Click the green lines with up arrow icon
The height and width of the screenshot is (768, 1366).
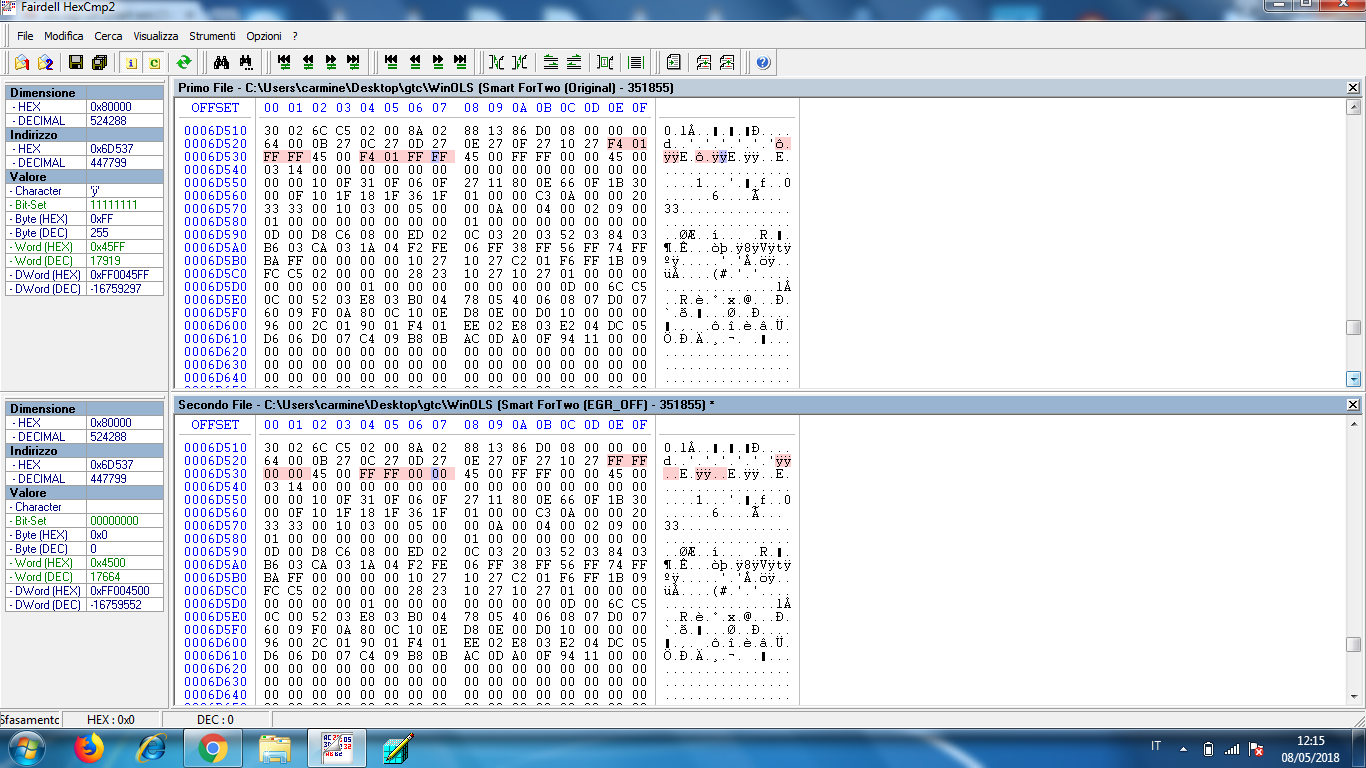coord(551,62)
